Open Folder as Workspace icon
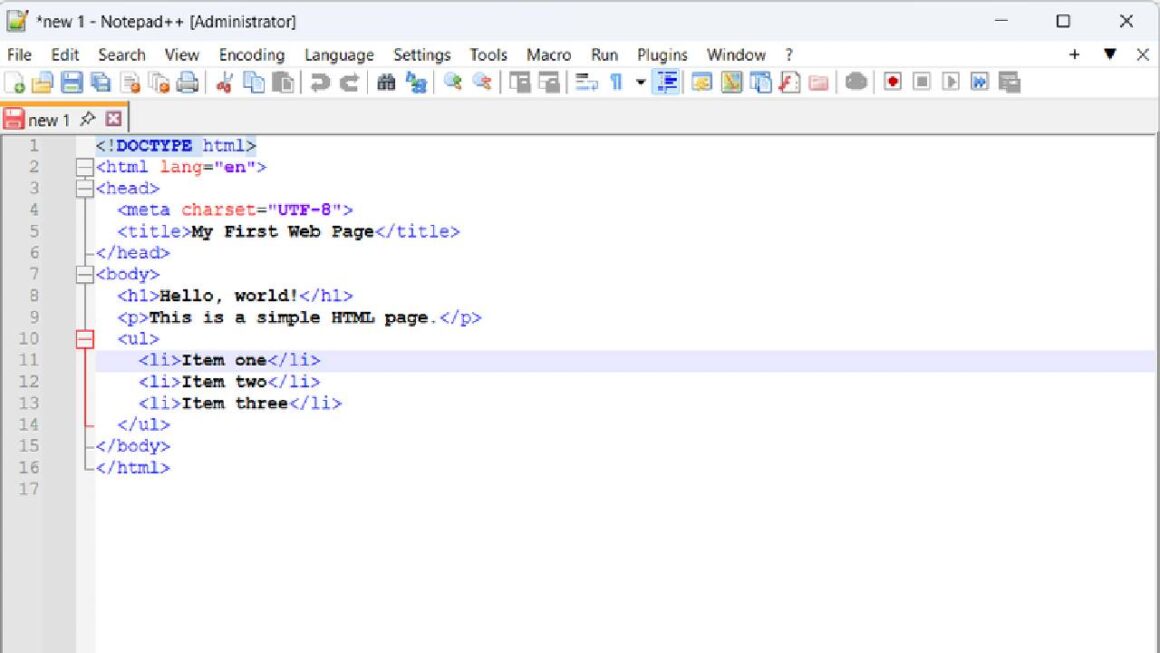Image resolution: width=1160 pixels, height=653 pixels. tap(819, 82)
